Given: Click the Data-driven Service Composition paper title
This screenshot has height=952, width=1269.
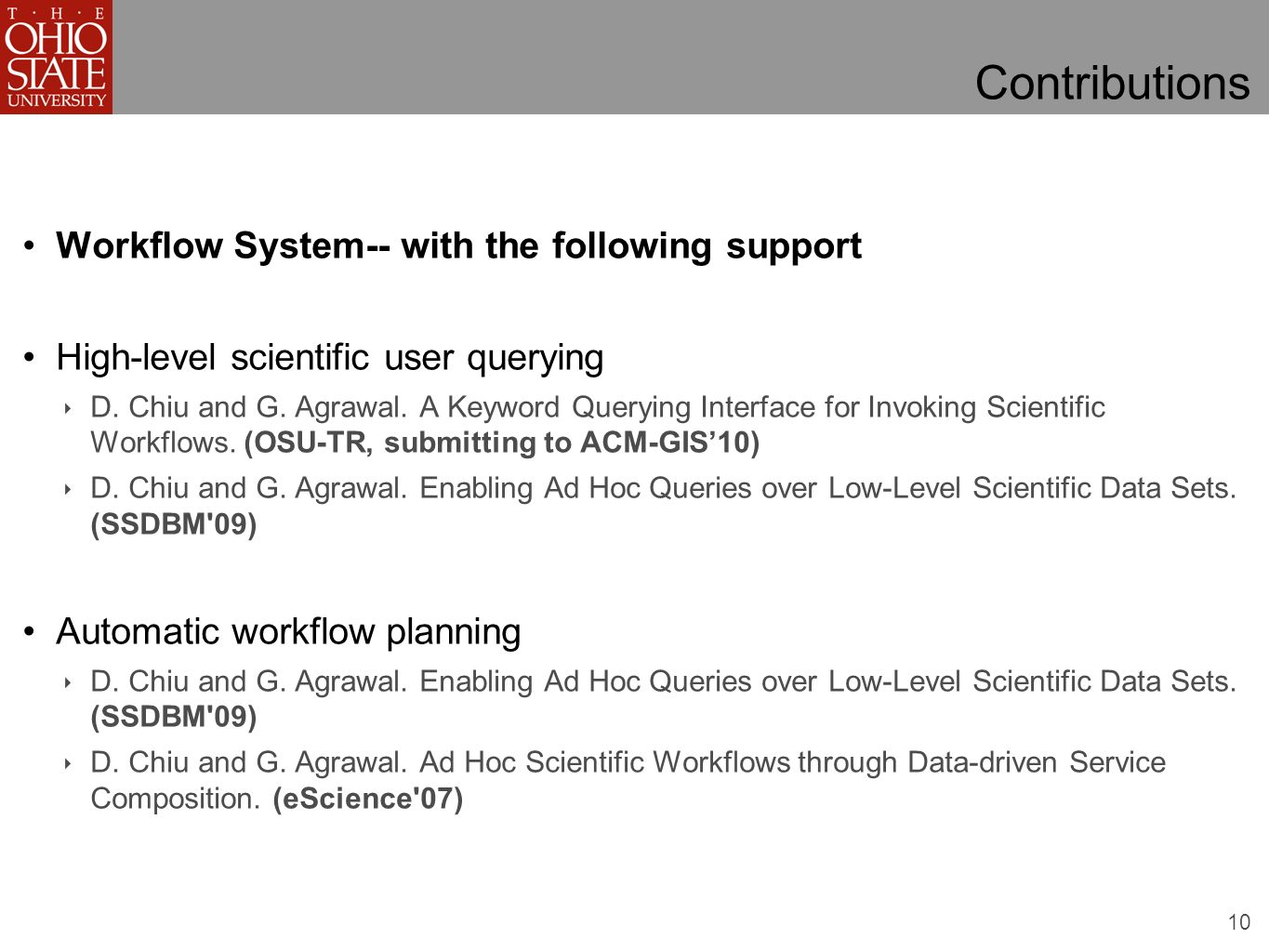Looking at the screenshot, I should click(628, 780).
